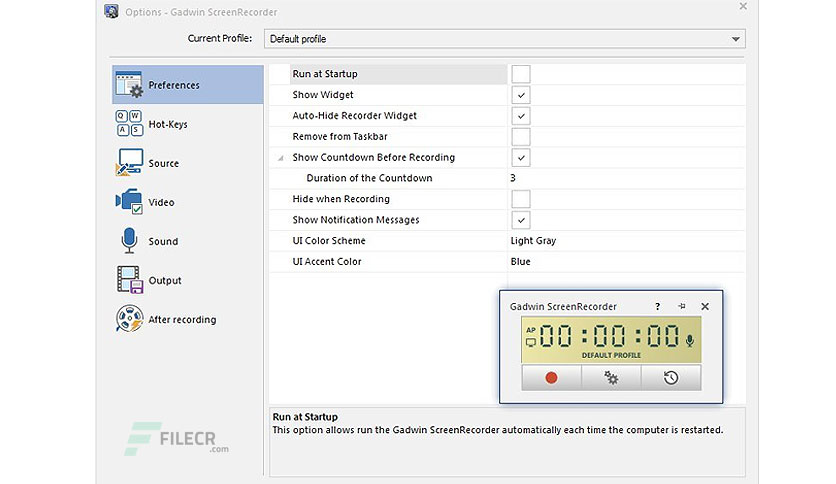The image size is (836, 484).
Task: Enable Remove from Taskbar checkbox
Action: (x=521, y=136)
